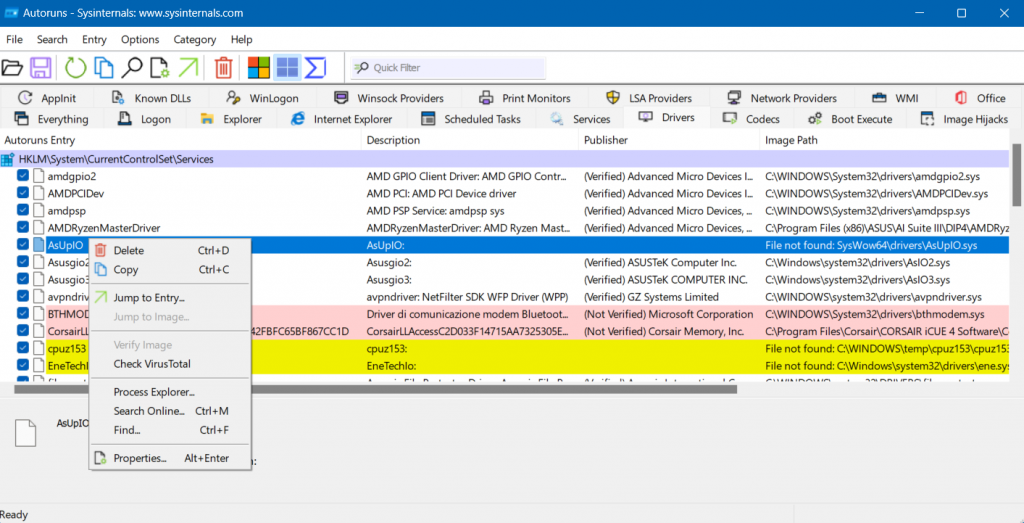The image size is (1024, 523).
Task: Open the Category menu
Action: click(195, 39)
